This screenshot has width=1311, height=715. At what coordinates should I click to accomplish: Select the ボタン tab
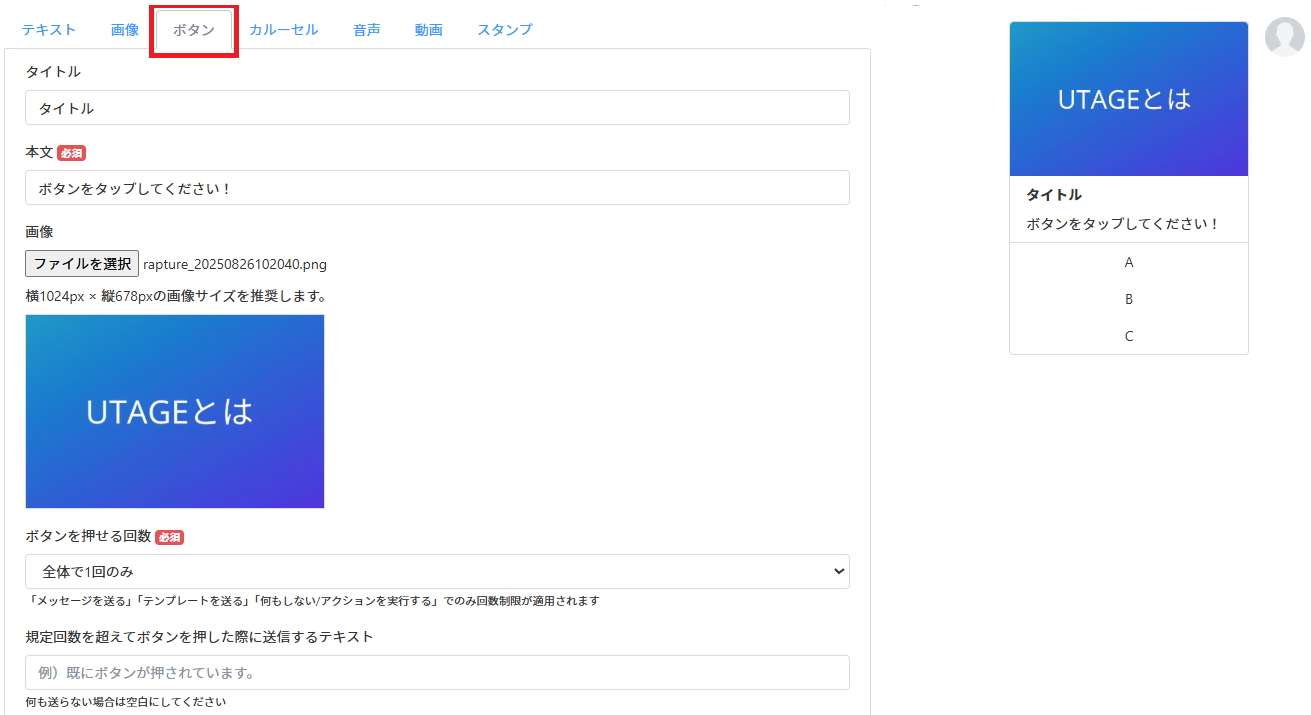coord(194,30)
